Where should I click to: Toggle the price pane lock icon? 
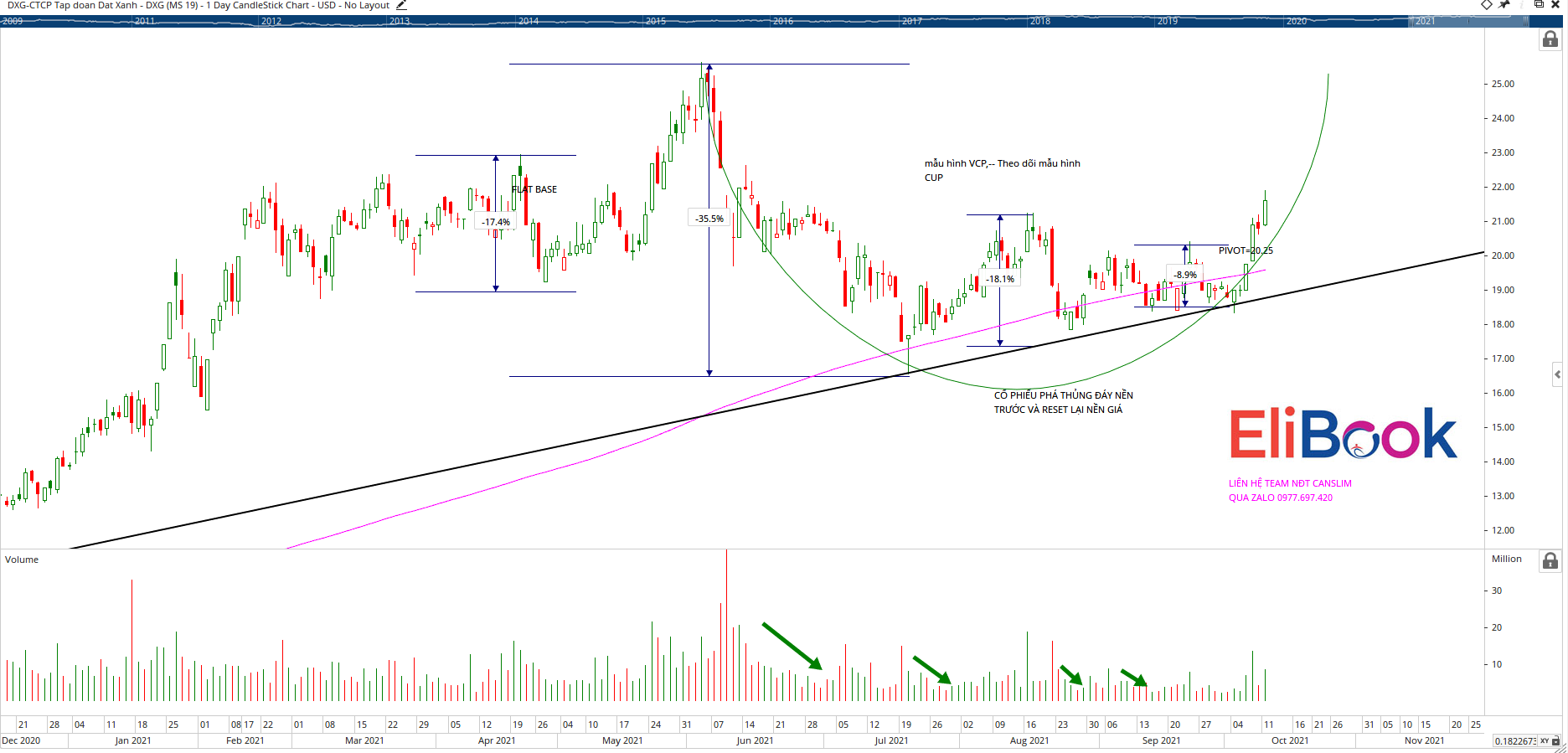click(x=1550, y=39)
